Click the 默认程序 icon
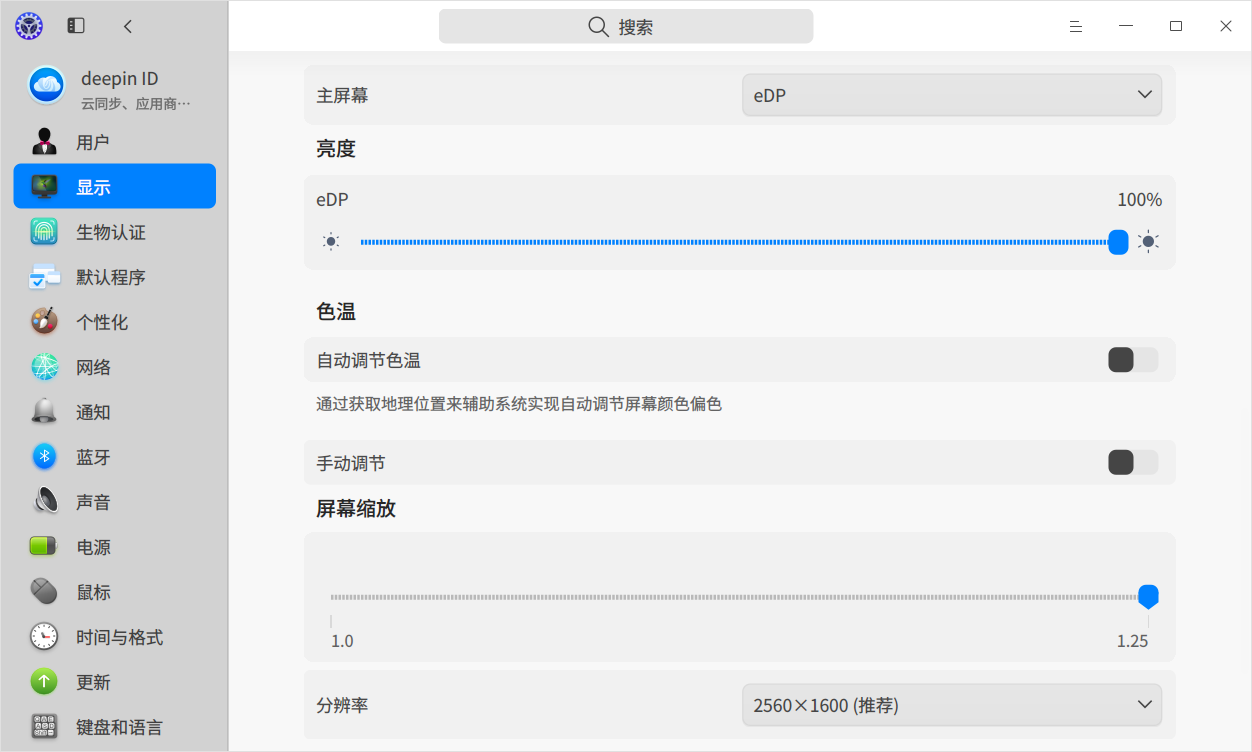This screenshot has height=752, width=1252. click(44, 277)
